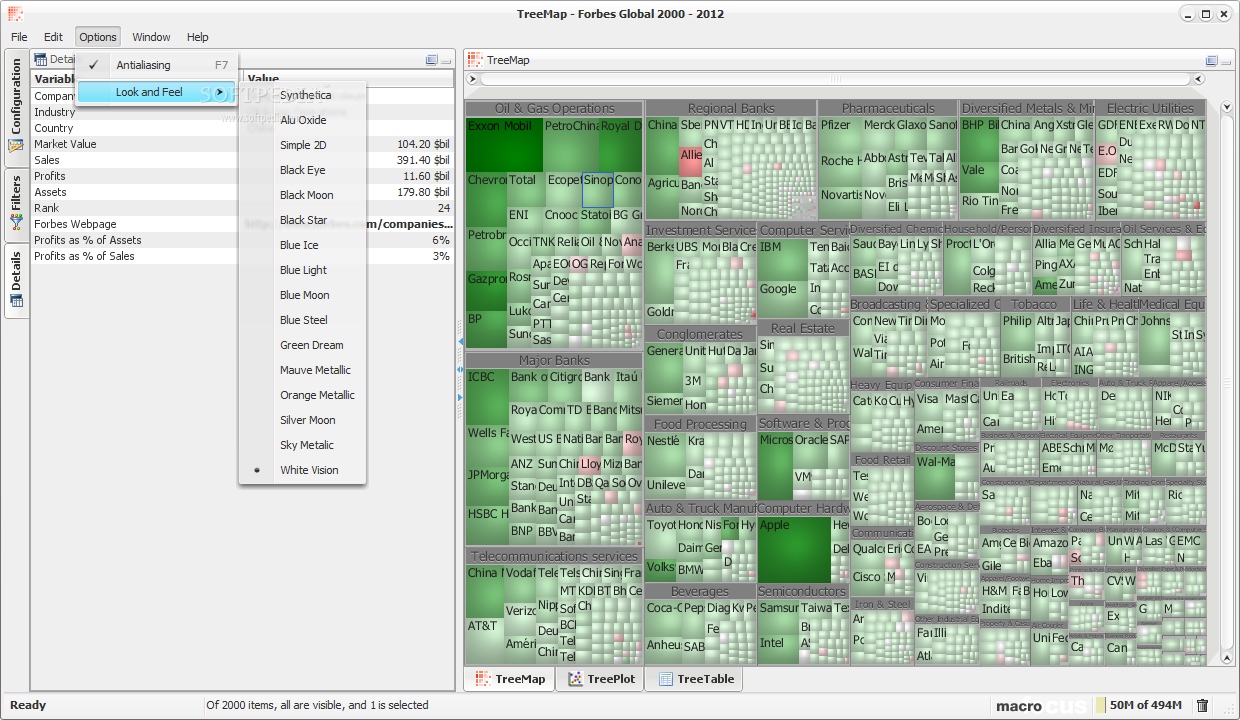Screen dimensions: 1240x720
Task: Select the ICBC cell in Major Banks
Action: (x=487, y=398)
